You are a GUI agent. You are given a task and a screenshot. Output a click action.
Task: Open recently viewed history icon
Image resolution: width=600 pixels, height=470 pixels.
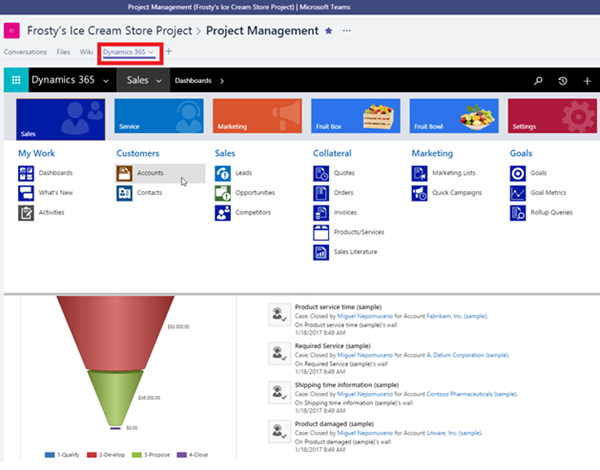click(x=563, y=80)
